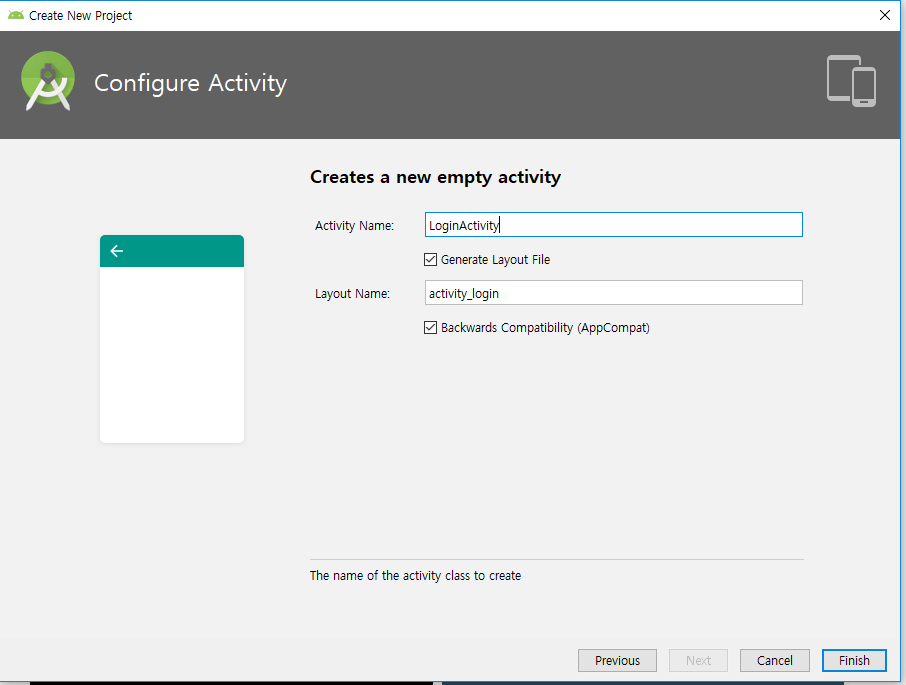Viewport: 906px width, 685px height.
Task: Click the 'Creates a new empty activity' heading
Action: click(435, 177)
